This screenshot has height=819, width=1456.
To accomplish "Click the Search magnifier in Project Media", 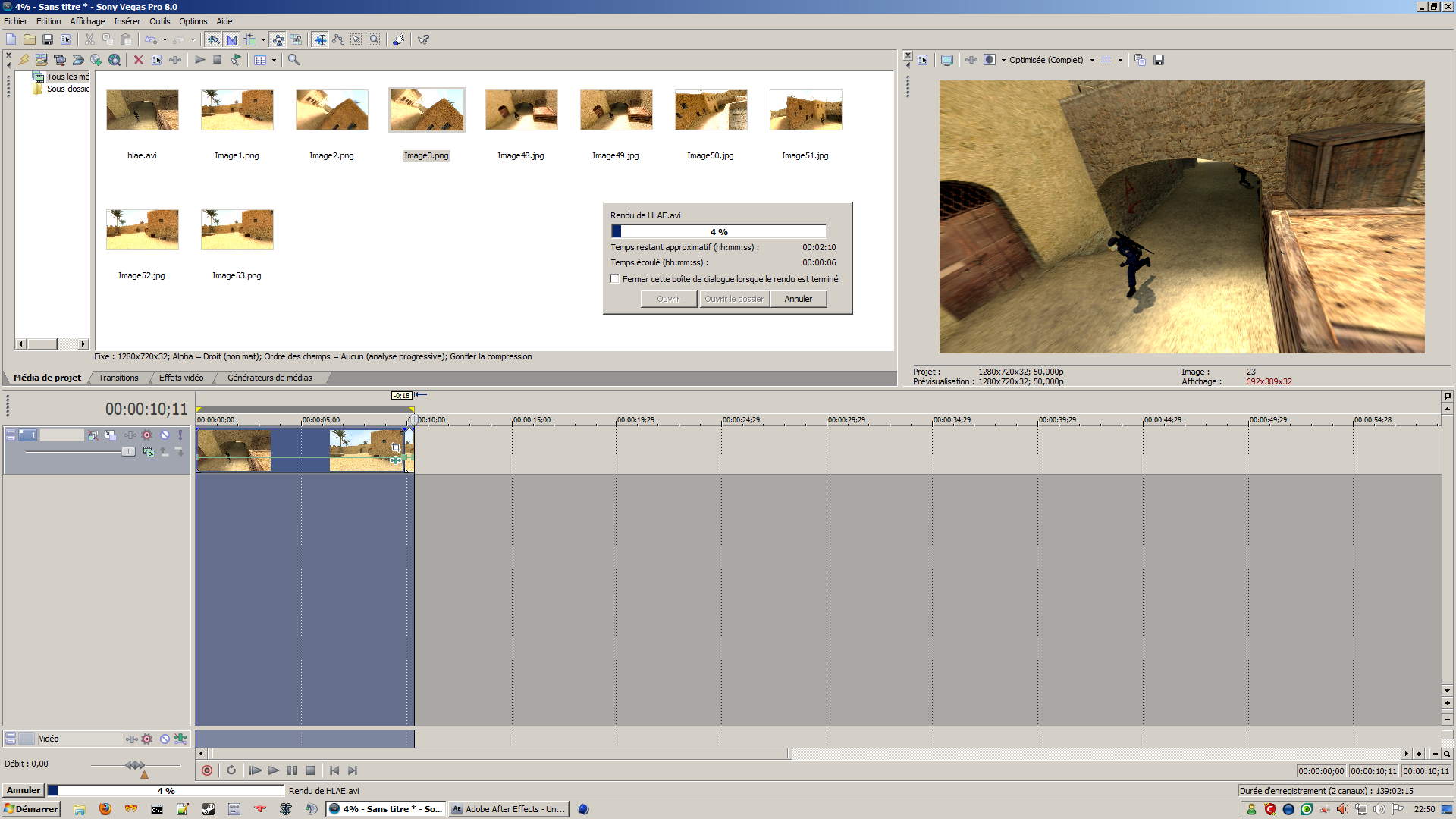I will point(293,60).
